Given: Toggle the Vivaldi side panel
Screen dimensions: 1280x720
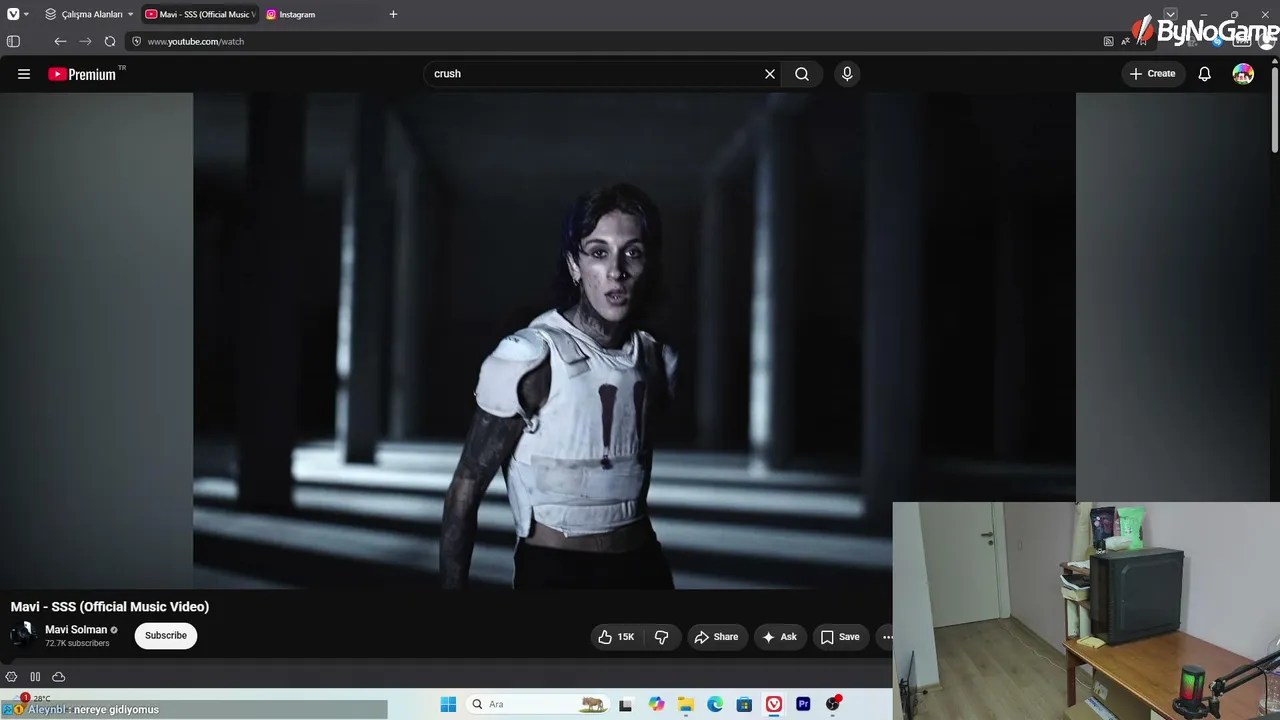Looking at the screenshot, I should 13,42.
